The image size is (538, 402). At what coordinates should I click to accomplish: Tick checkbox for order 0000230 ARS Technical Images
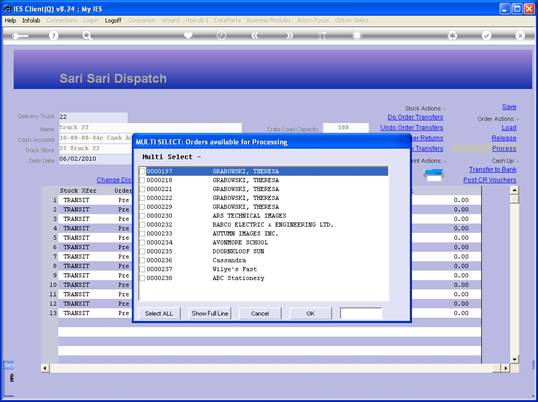142,216
